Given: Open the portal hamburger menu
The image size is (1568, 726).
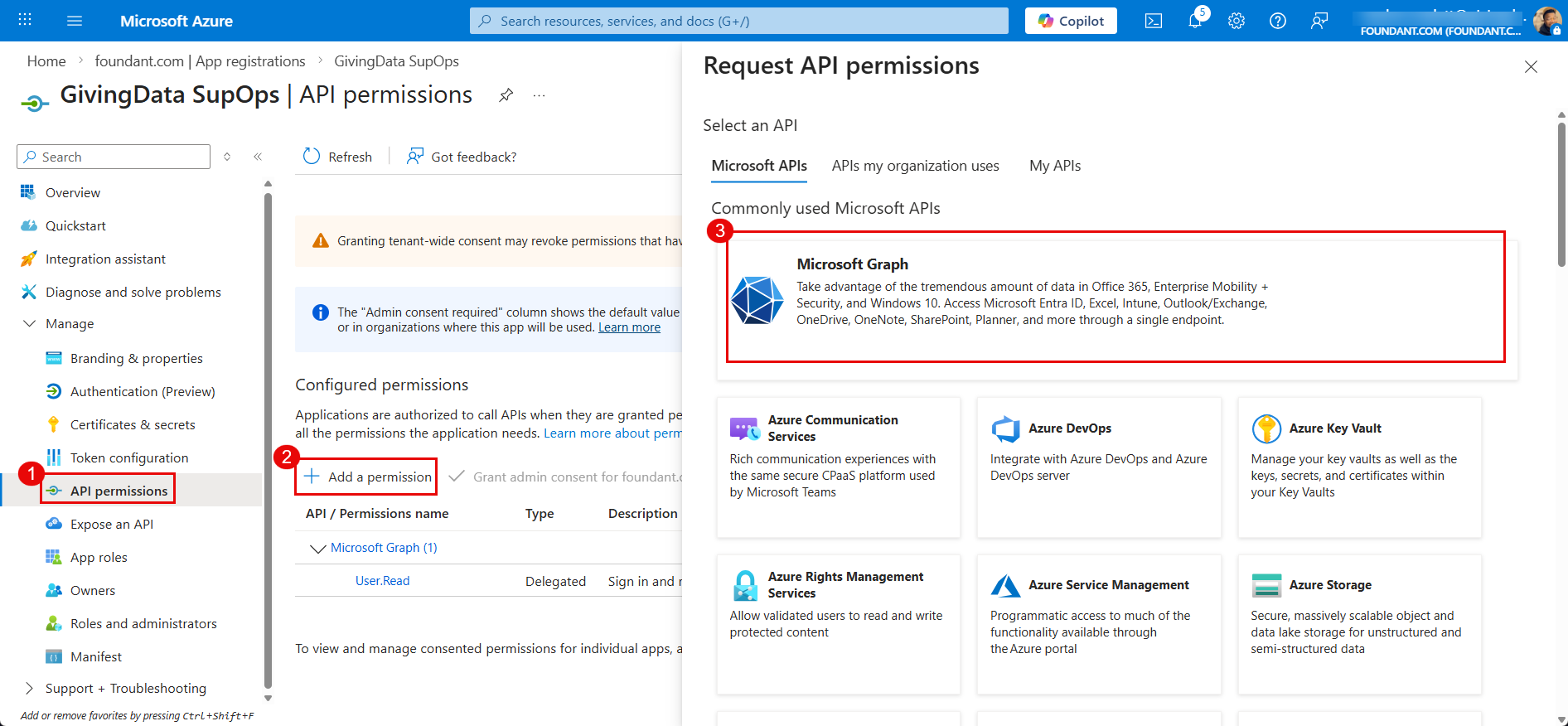Looking at the screenshot, I should coord(75,21).
